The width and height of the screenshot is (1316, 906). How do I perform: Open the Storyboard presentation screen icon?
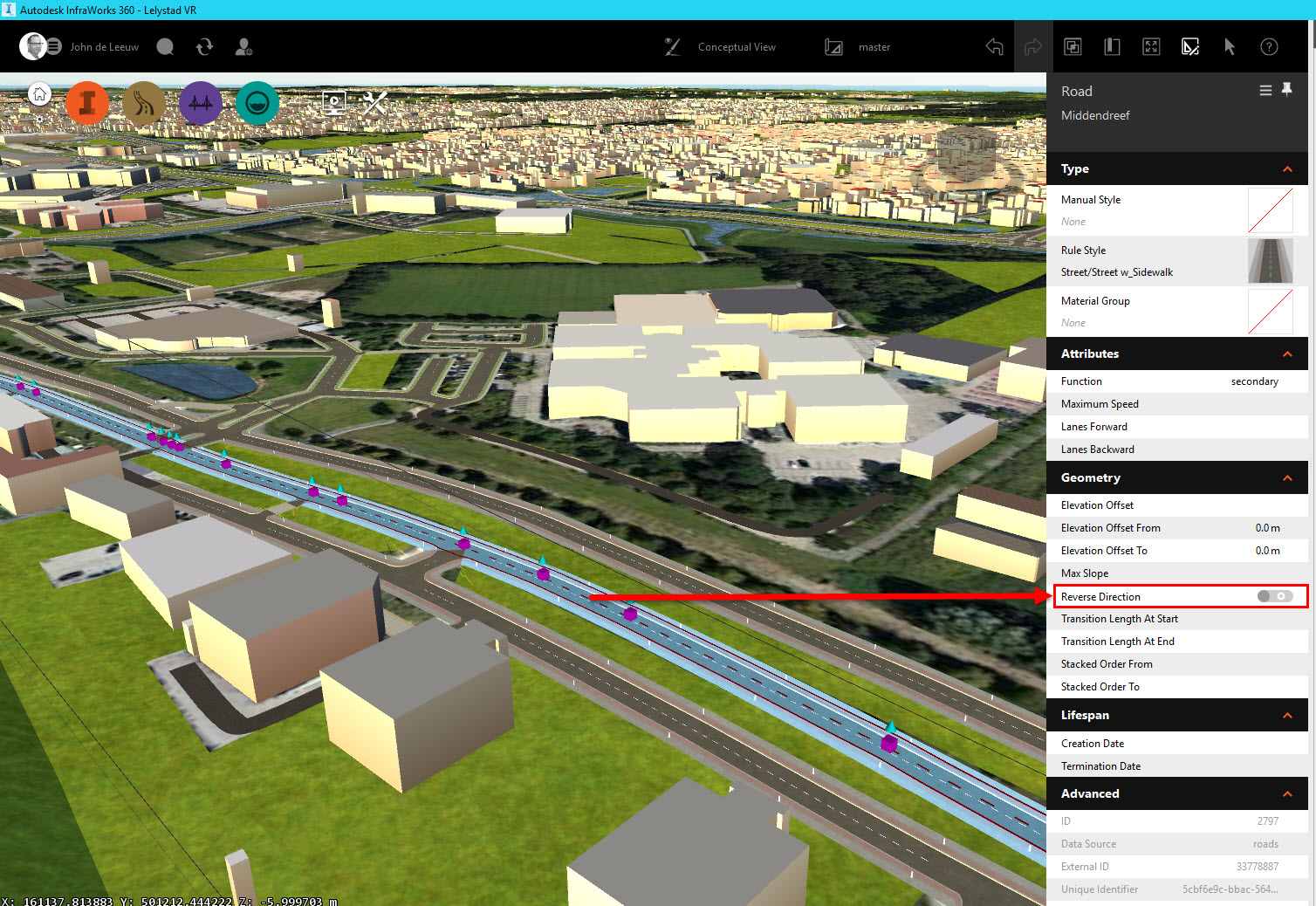[x=334, y=101]
